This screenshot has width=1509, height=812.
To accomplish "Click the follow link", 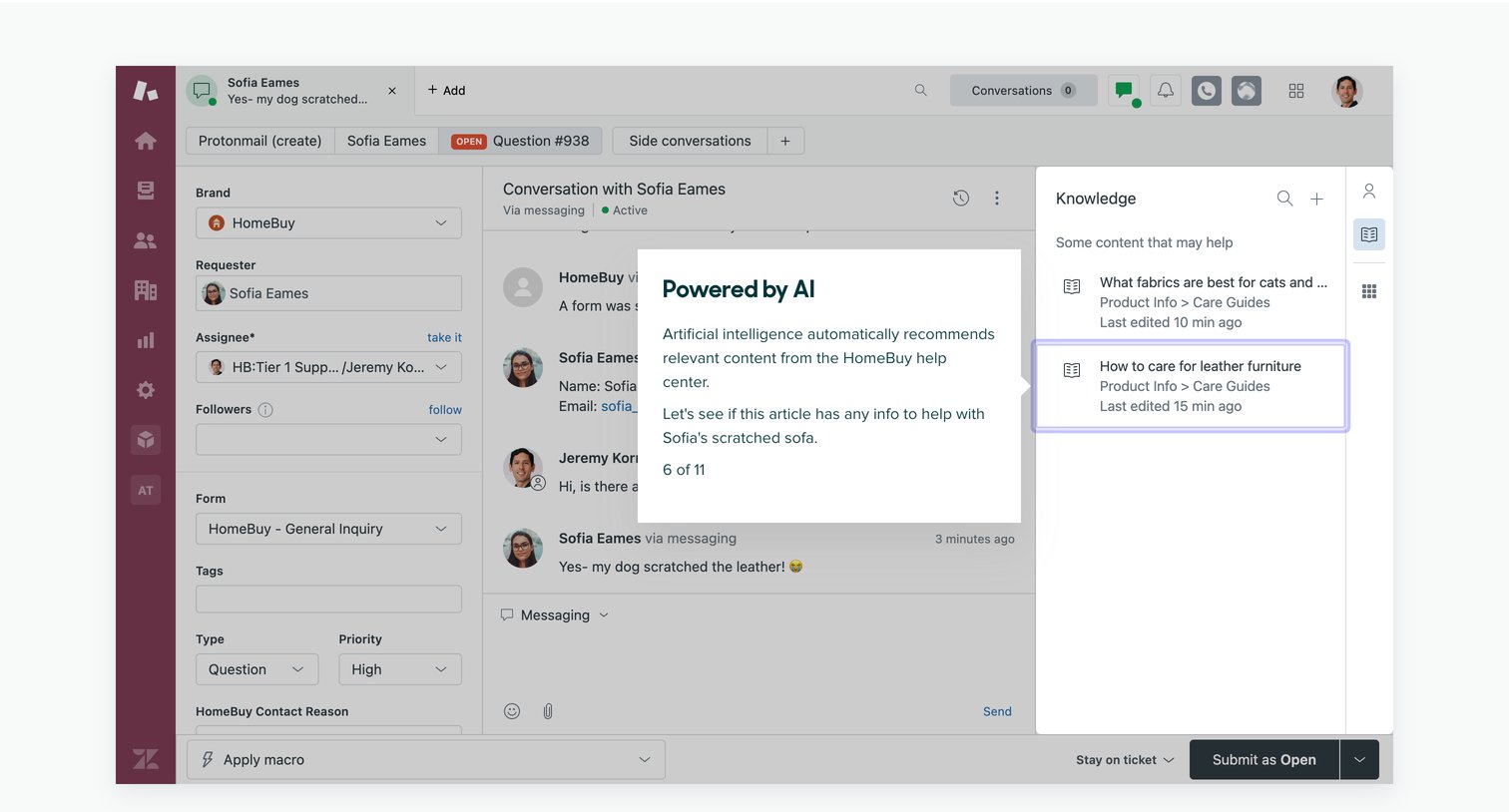I will pos(445,409).
